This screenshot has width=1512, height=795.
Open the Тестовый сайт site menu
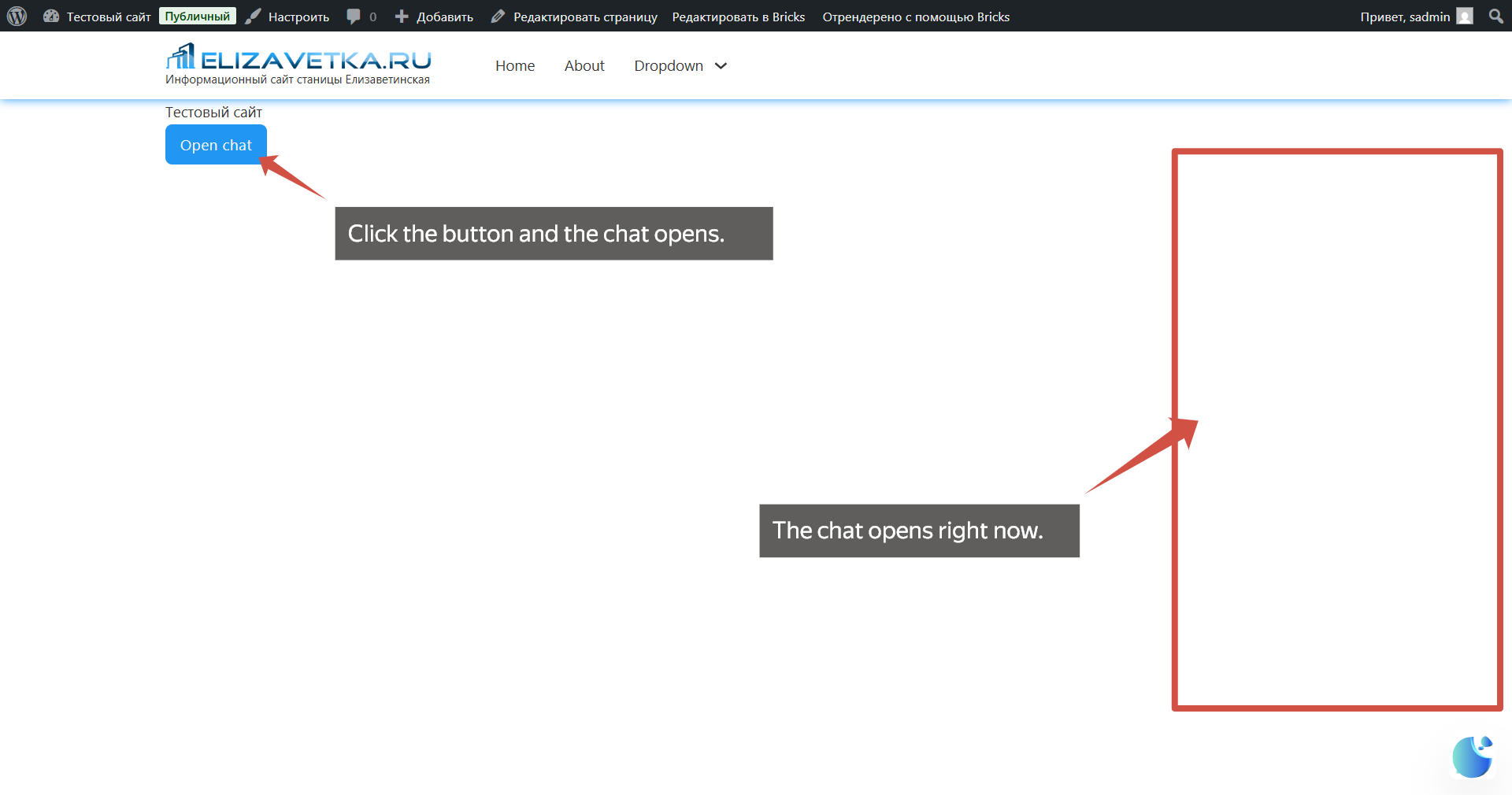pyautogui.click(x=108, y=16)
